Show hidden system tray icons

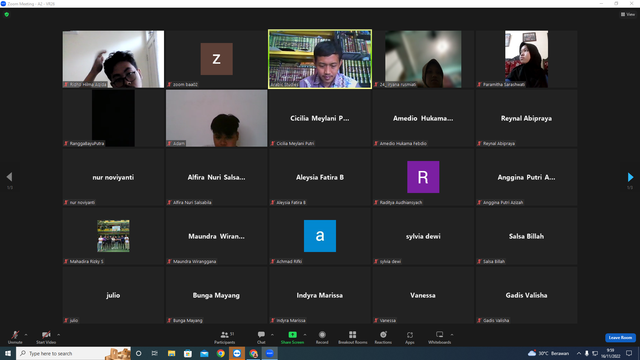(x=579, y=353)
